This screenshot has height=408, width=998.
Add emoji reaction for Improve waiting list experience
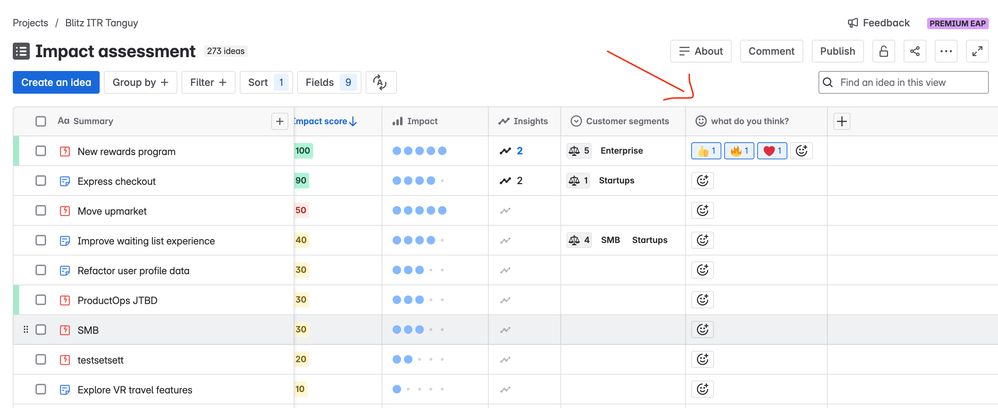click(702, 241)
